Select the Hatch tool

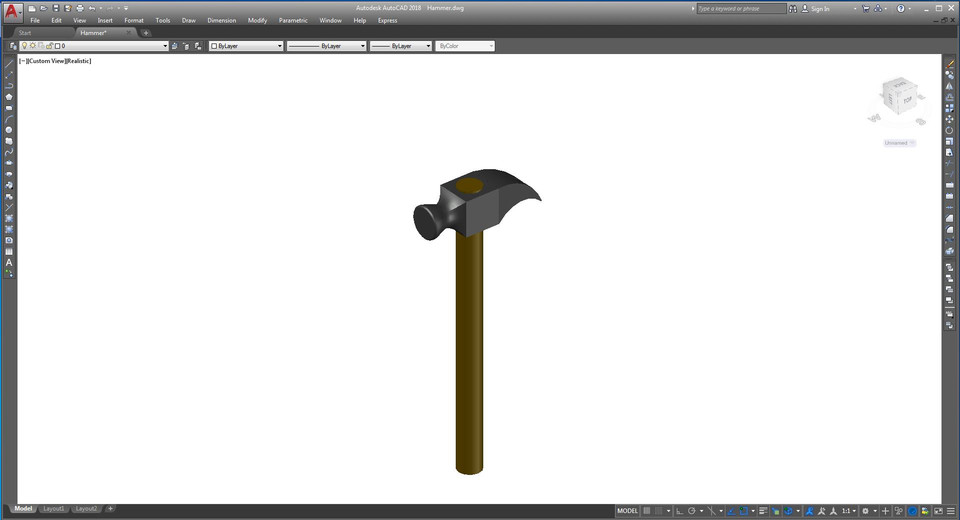click(9, 218)
